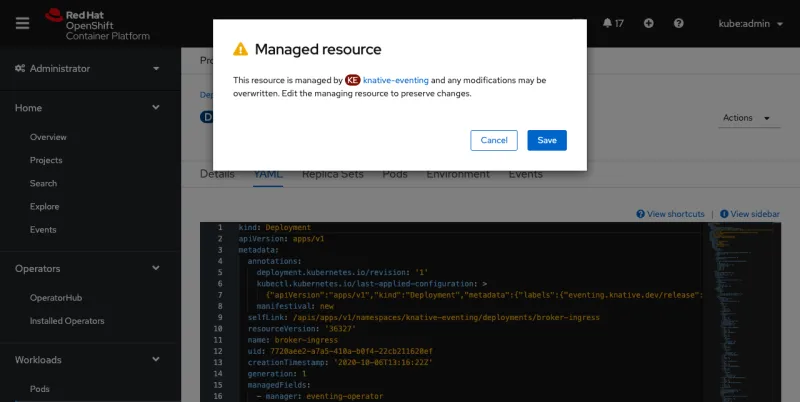Cancel the Managed resource dialog
This screenshot has height=402, width=800.
(494, 141)
